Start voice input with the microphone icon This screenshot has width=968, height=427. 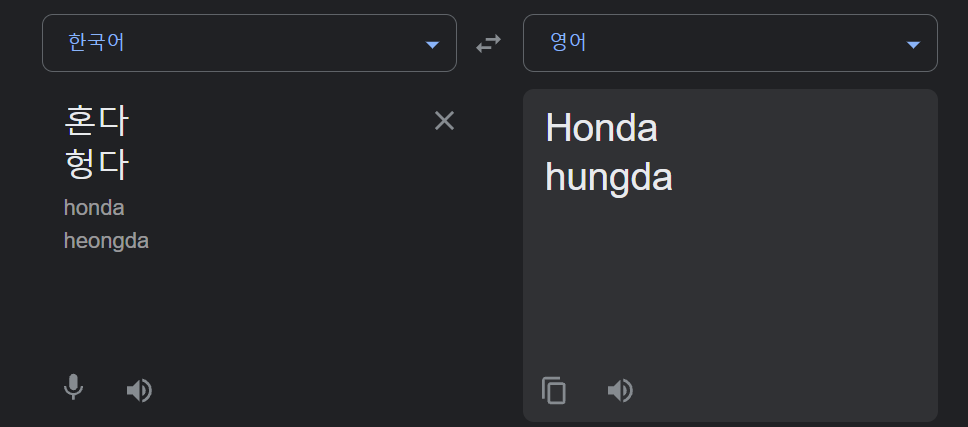click(x=73, y=388)
